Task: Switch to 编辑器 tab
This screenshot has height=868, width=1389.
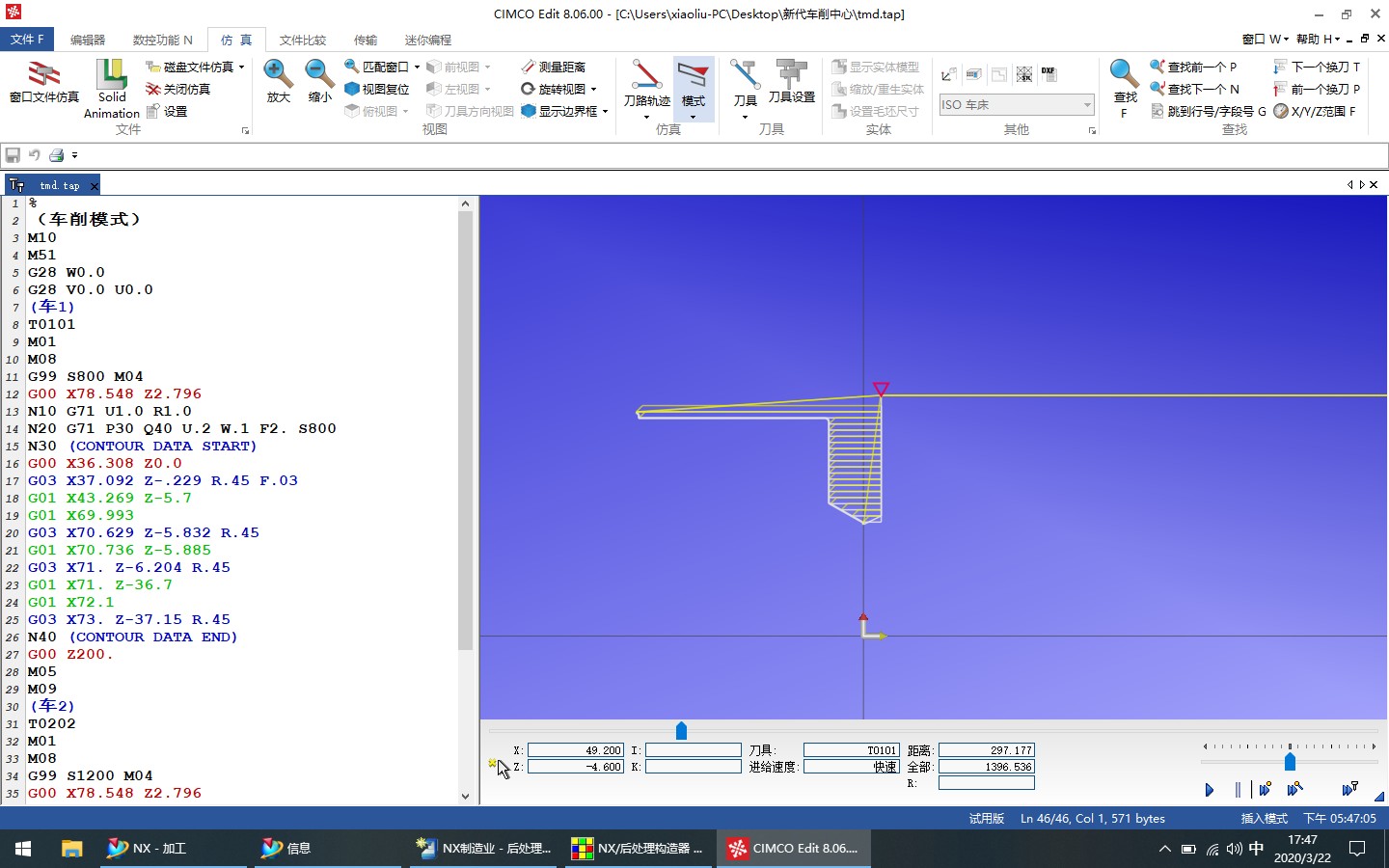Action: 88,40
